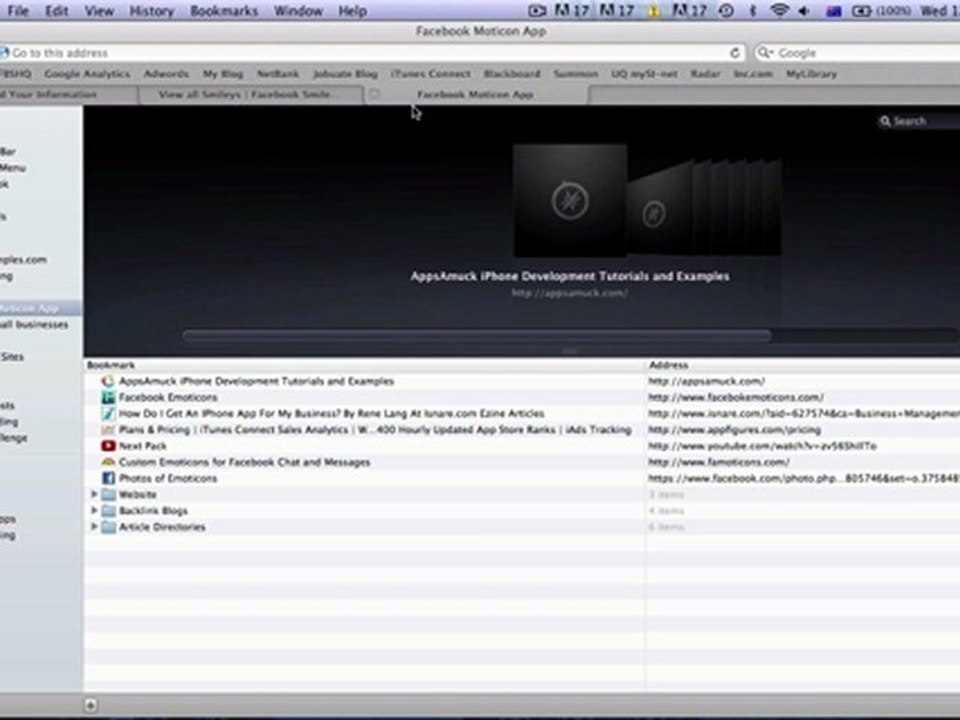Click the Bluetooth icon in menu bar
Image resolution: width=960 pixels, height=720 pixels.
tap(753, 11)
